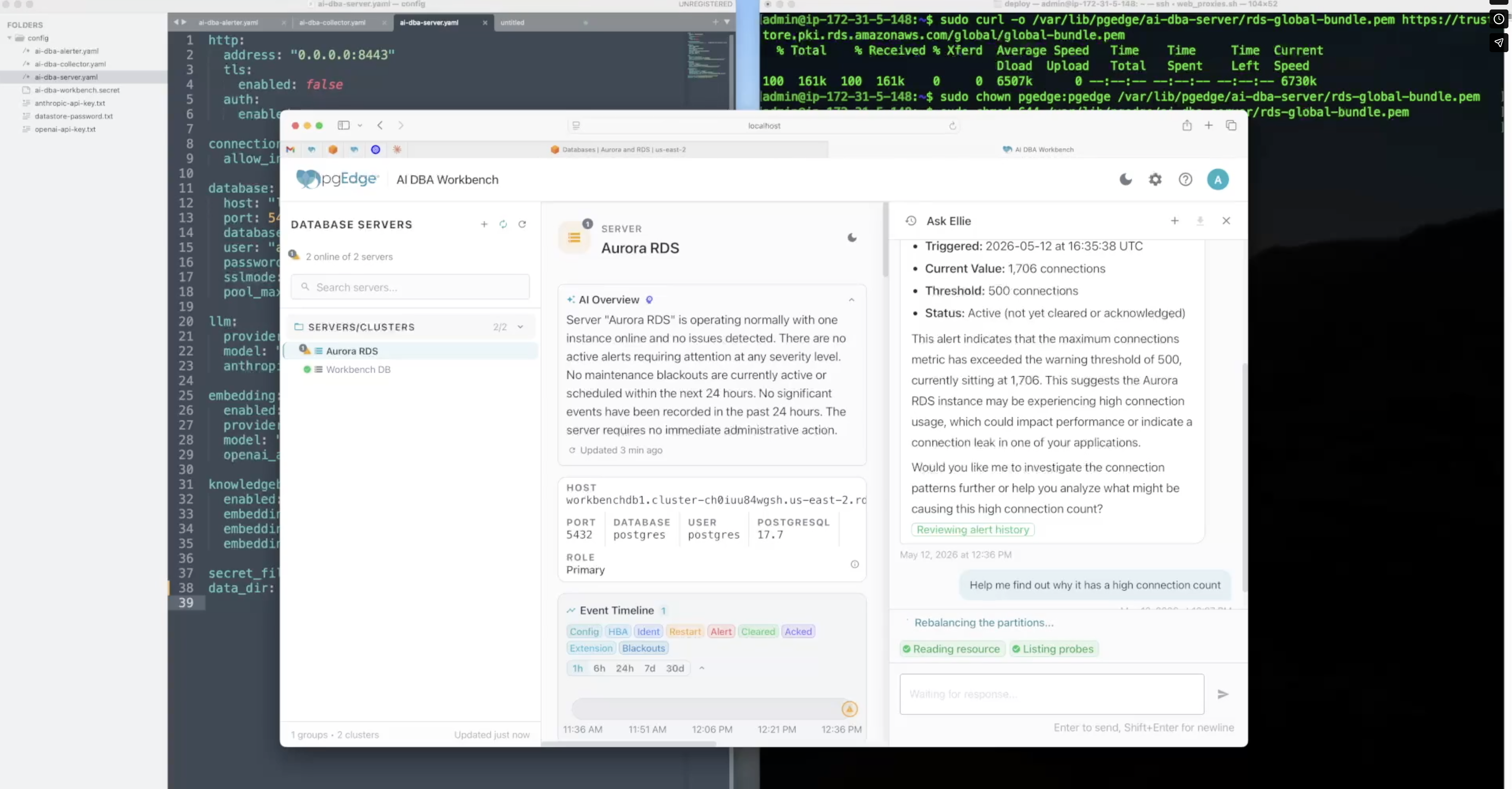Viewport: 1512px width, 789px height.
Task: Open a new Safari tab
Action: click(1209, 125)
